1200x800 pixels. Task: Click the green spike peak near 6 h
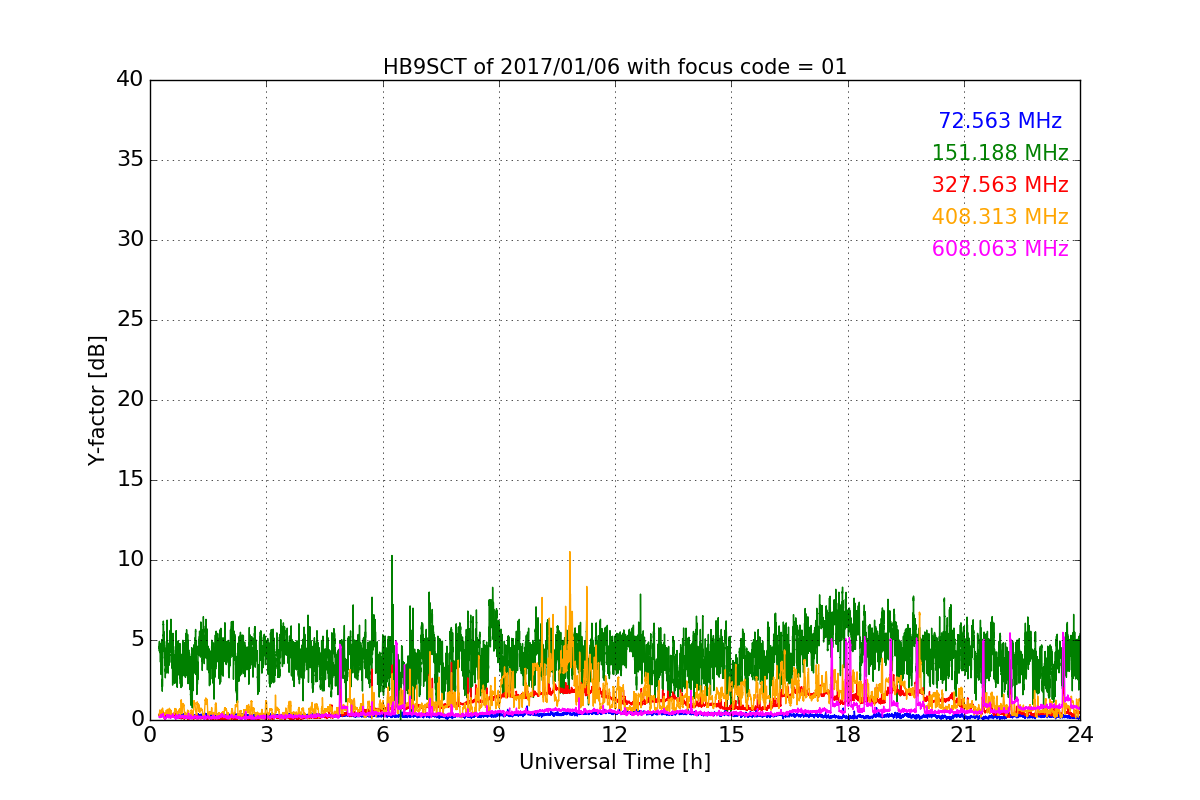click(392, 556)
